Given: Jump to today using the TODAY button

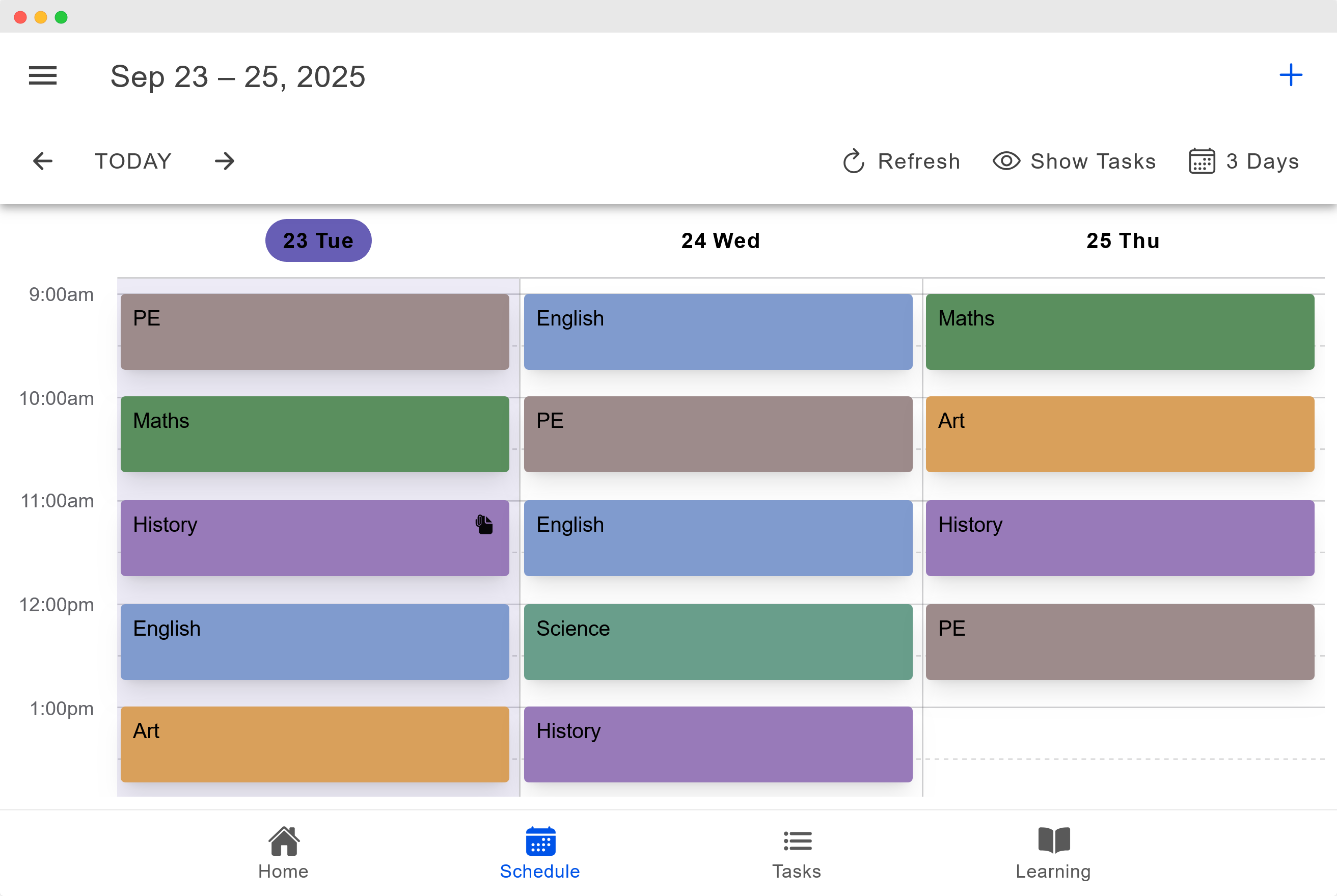Looking at the screenshot, I should click(x=132, y=161).
